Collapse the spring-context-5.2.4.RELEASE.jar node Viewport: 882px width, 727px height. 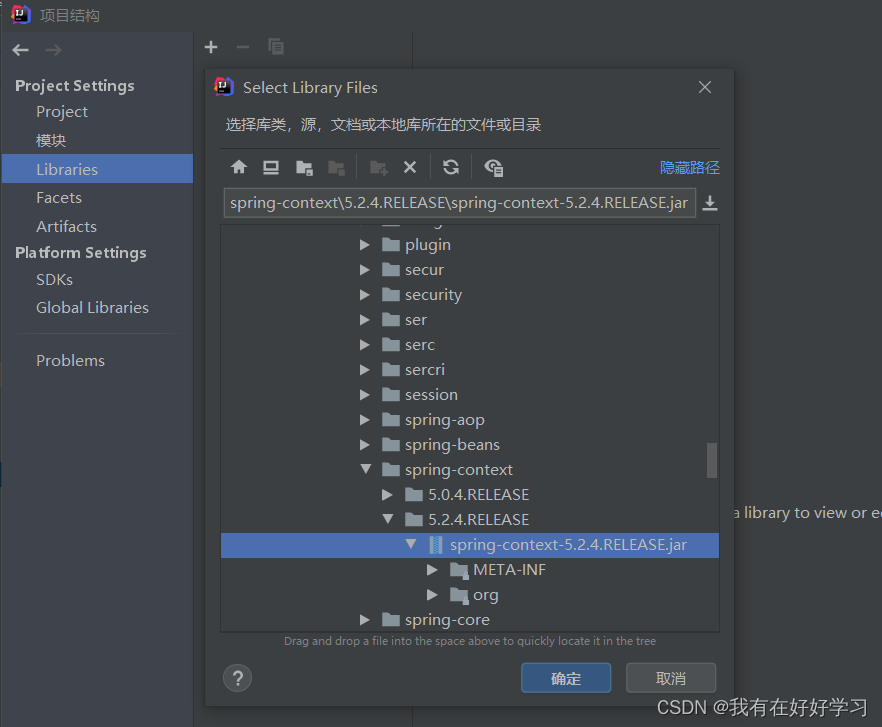click(x=411, y=544)
